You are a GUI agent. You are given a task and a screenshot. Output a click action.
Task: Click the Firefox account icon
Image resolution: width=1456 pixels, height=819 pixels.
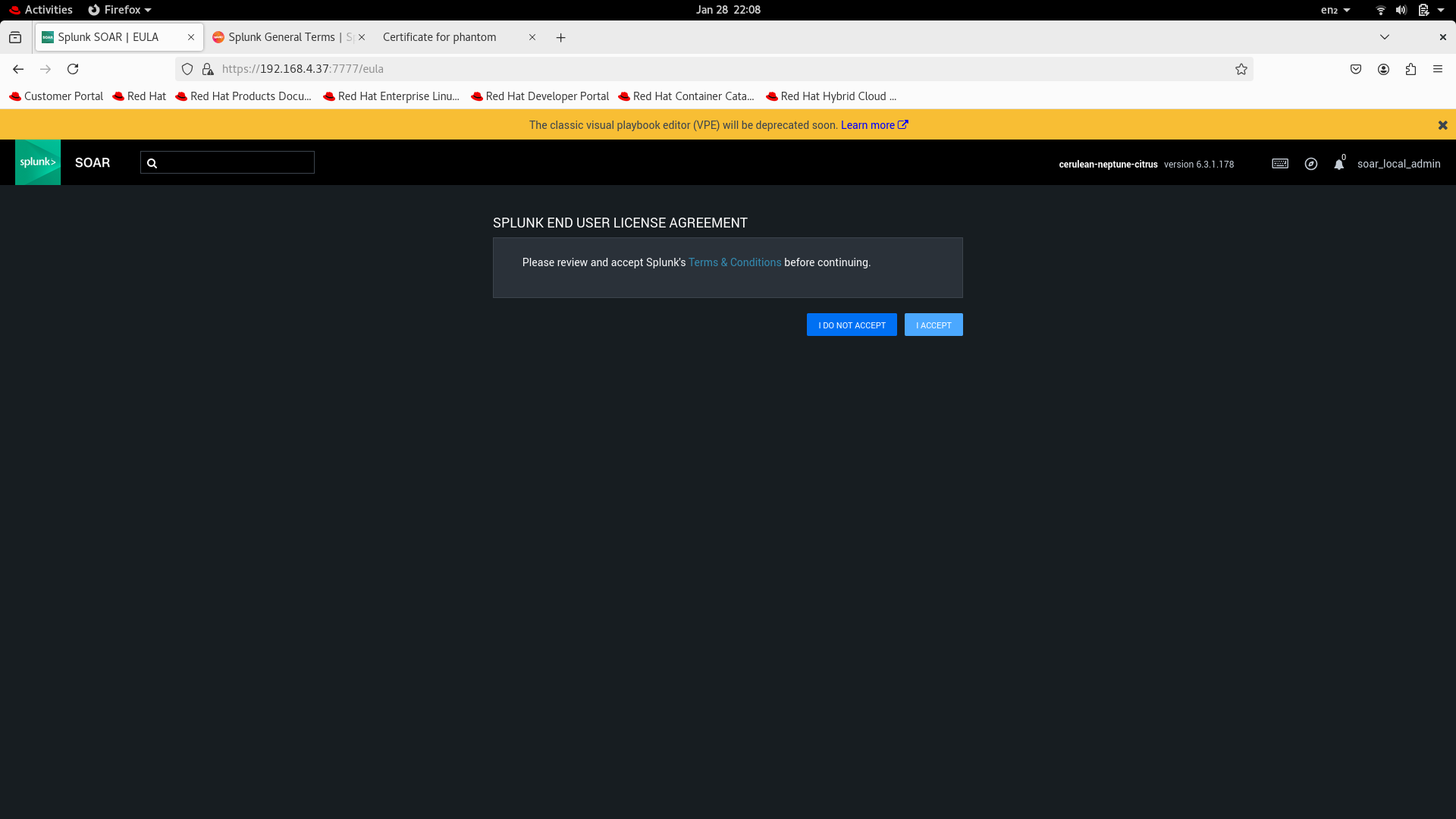tap(1383, 69)
